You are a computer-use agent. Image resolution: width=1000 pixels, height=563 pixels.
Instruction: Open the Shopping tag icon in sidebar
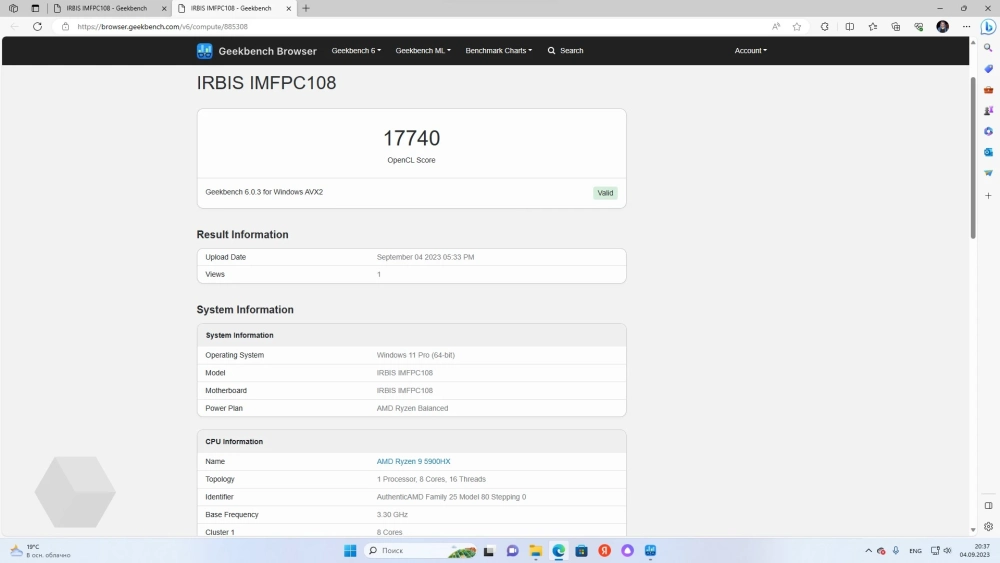(988, 69)
